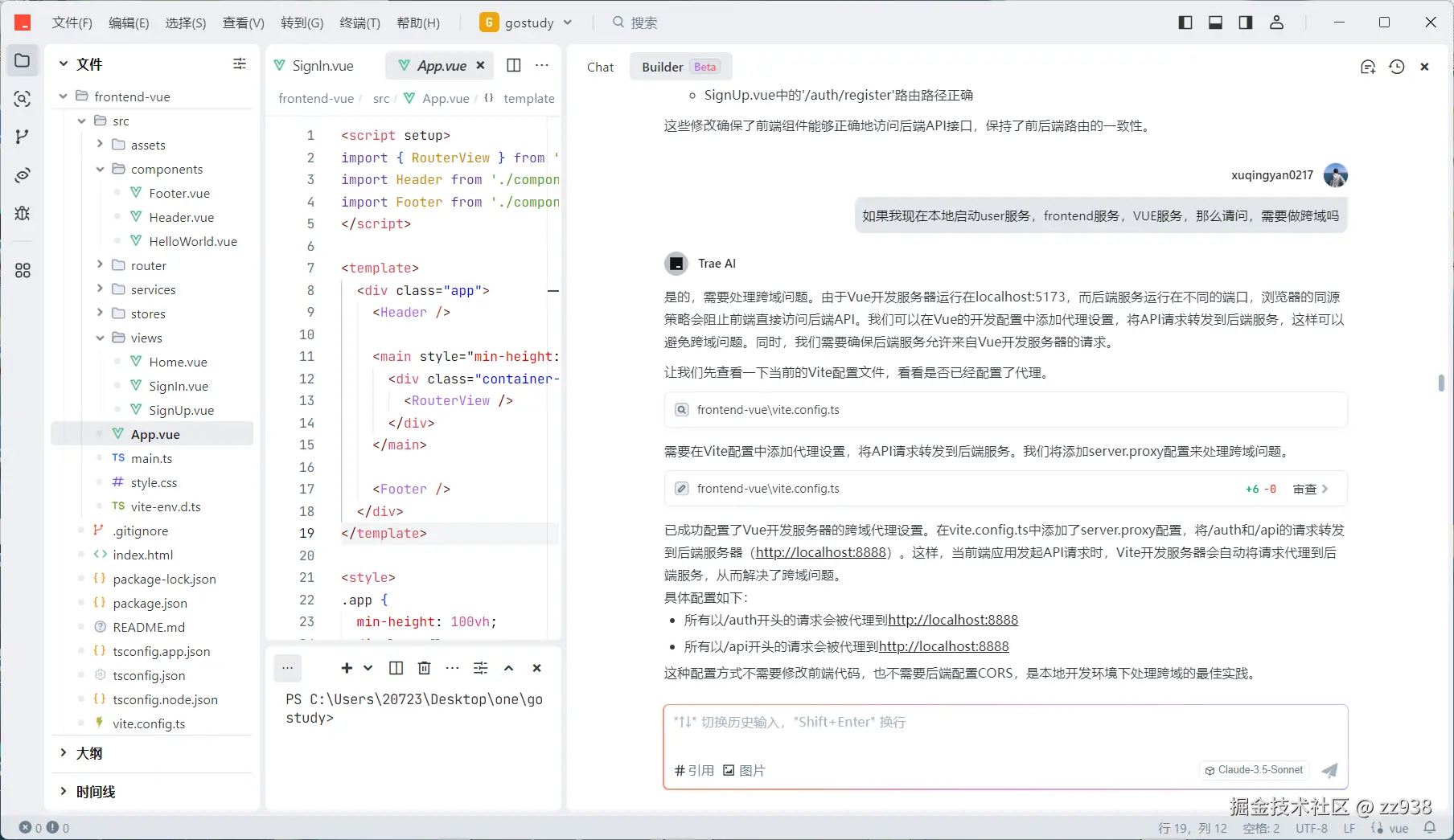Open terminal more actions menu

point(453,668)
